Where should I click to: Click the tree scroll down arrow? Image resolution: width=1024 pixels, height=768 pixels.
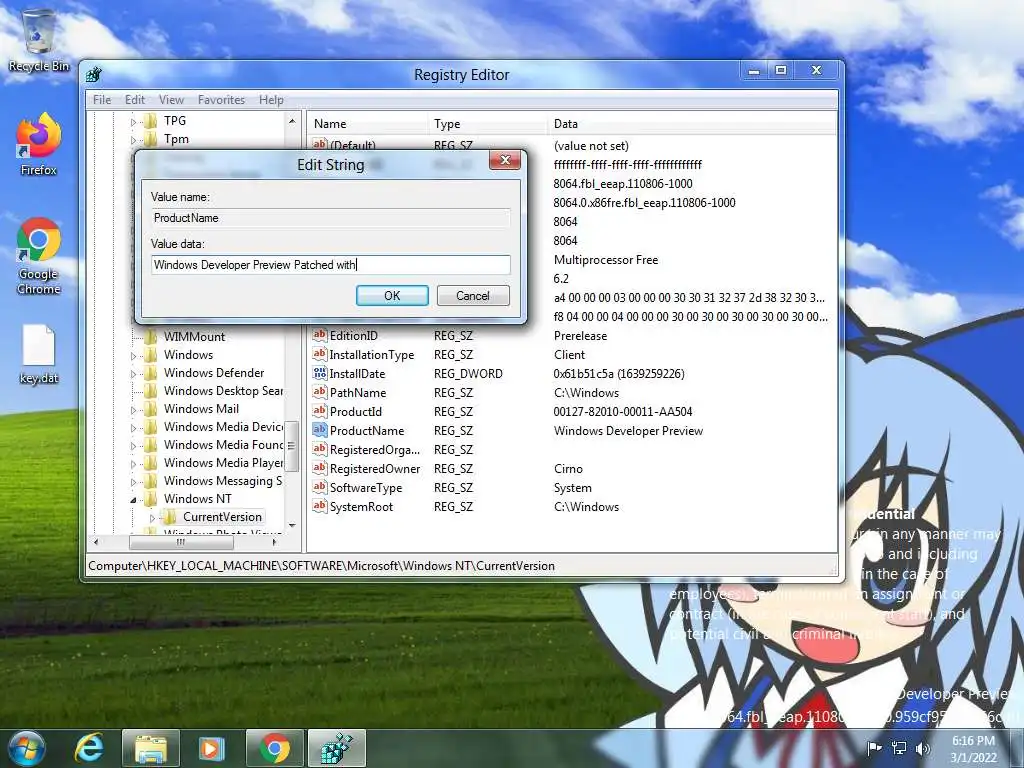click(x=292, y=525)
